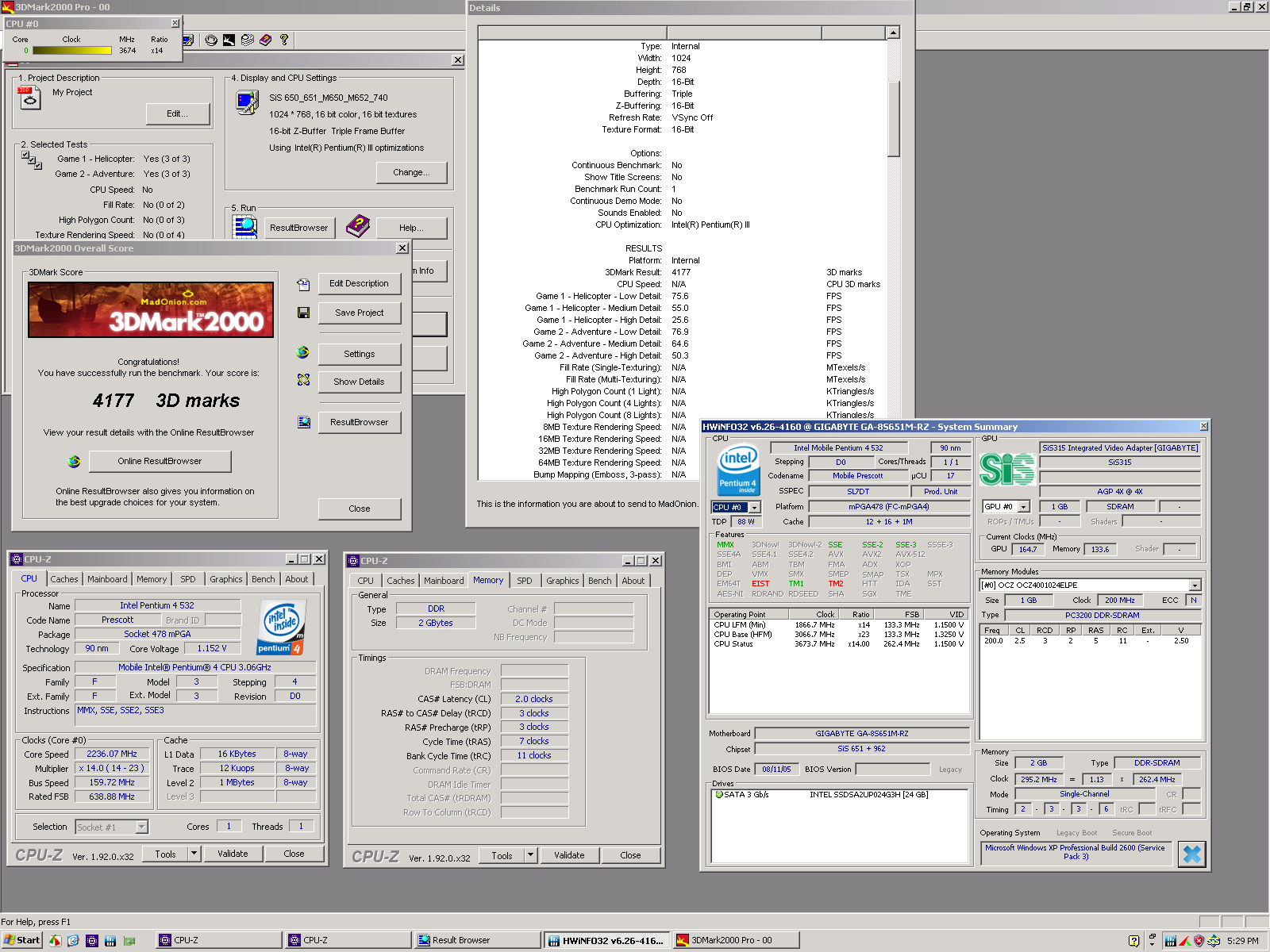The height and width of the screenshot is (952, 1270).
Task: Open the SPD tab in CPU-Z Memory window
Action: [x=525, y=581]
